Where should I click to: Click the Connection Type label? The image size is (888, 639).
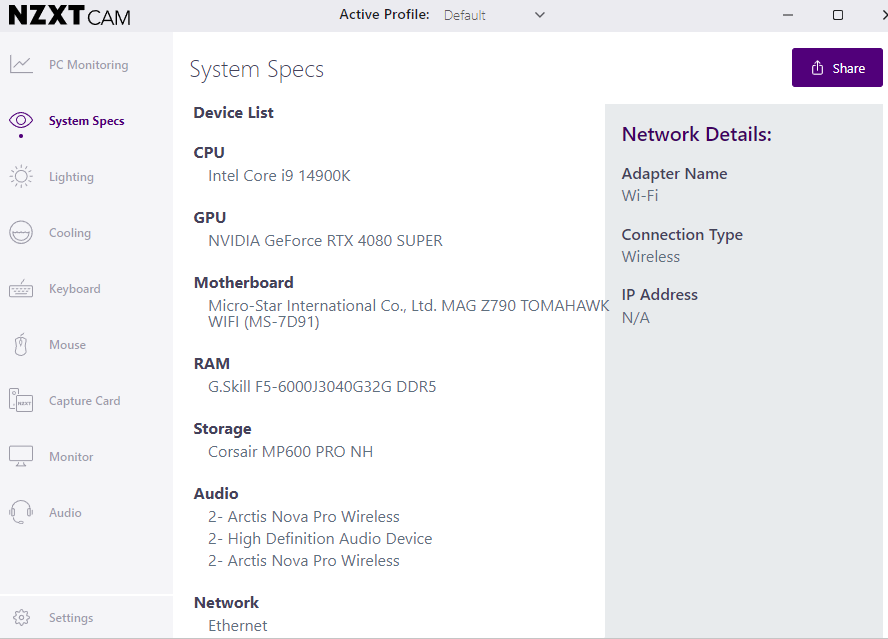point(682,235)
